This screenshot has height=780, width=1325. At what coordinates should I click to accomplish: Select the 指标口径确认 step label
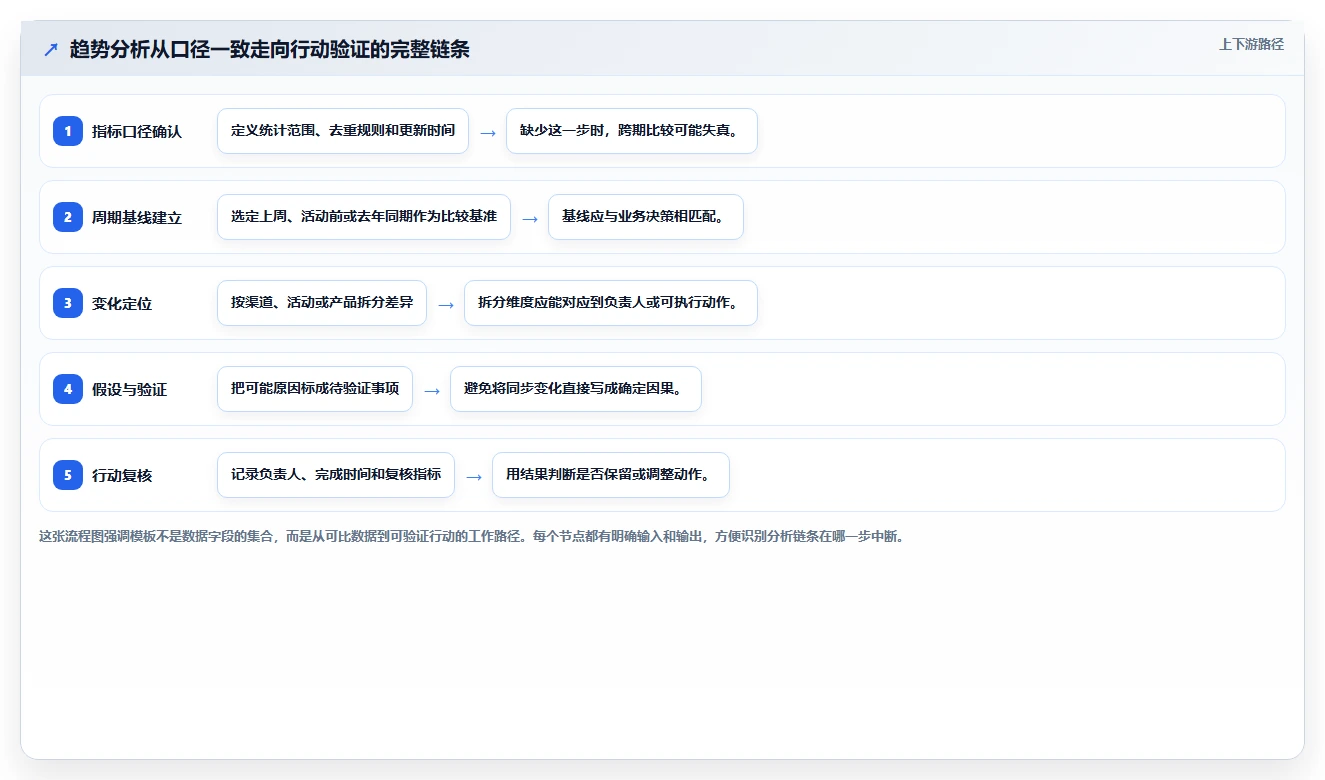[x=137, y=131]
